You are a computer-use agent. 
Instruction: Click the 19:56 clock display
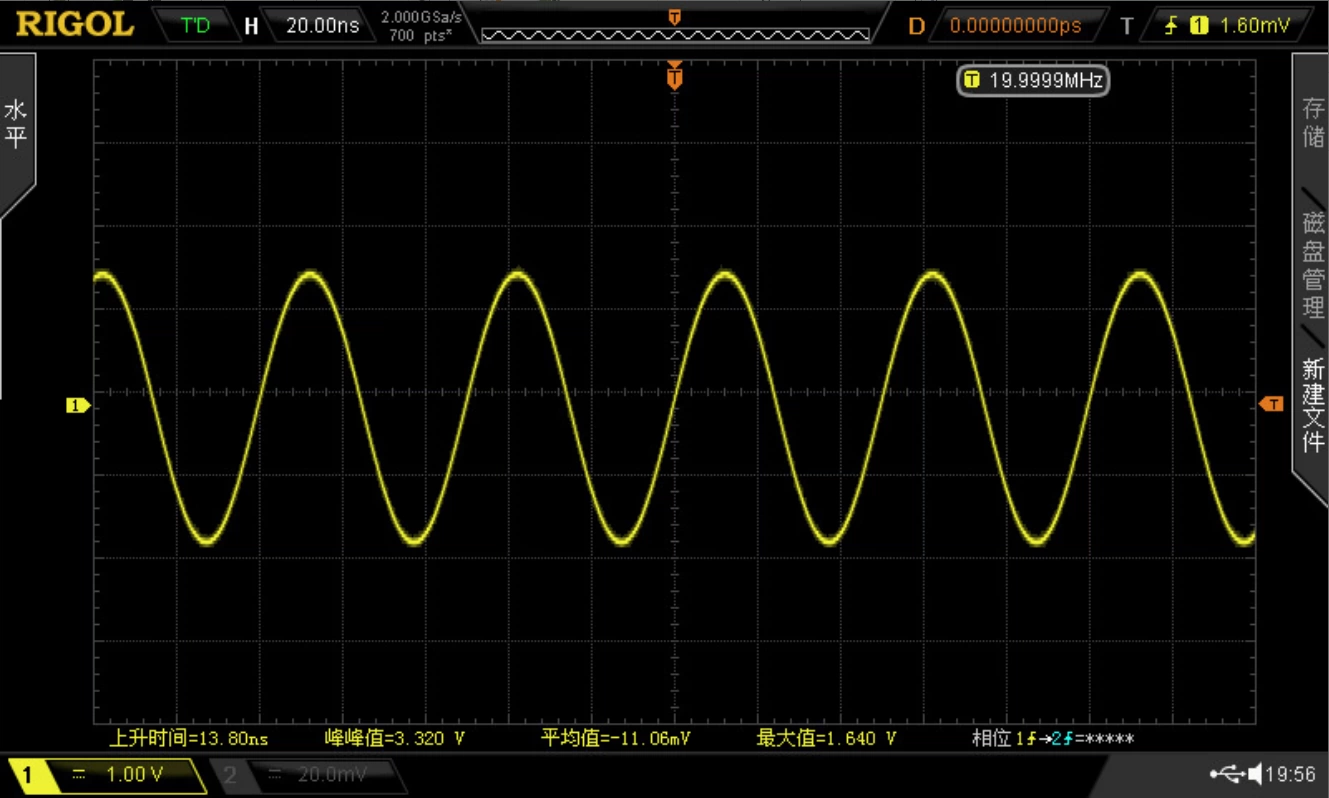click(1291, 774)
